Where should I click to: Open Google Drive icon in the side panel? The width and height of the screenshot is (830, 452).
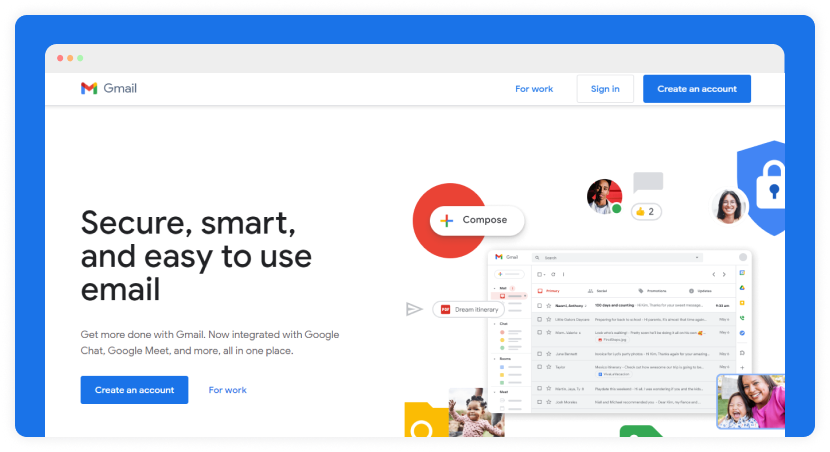[742, 287]
